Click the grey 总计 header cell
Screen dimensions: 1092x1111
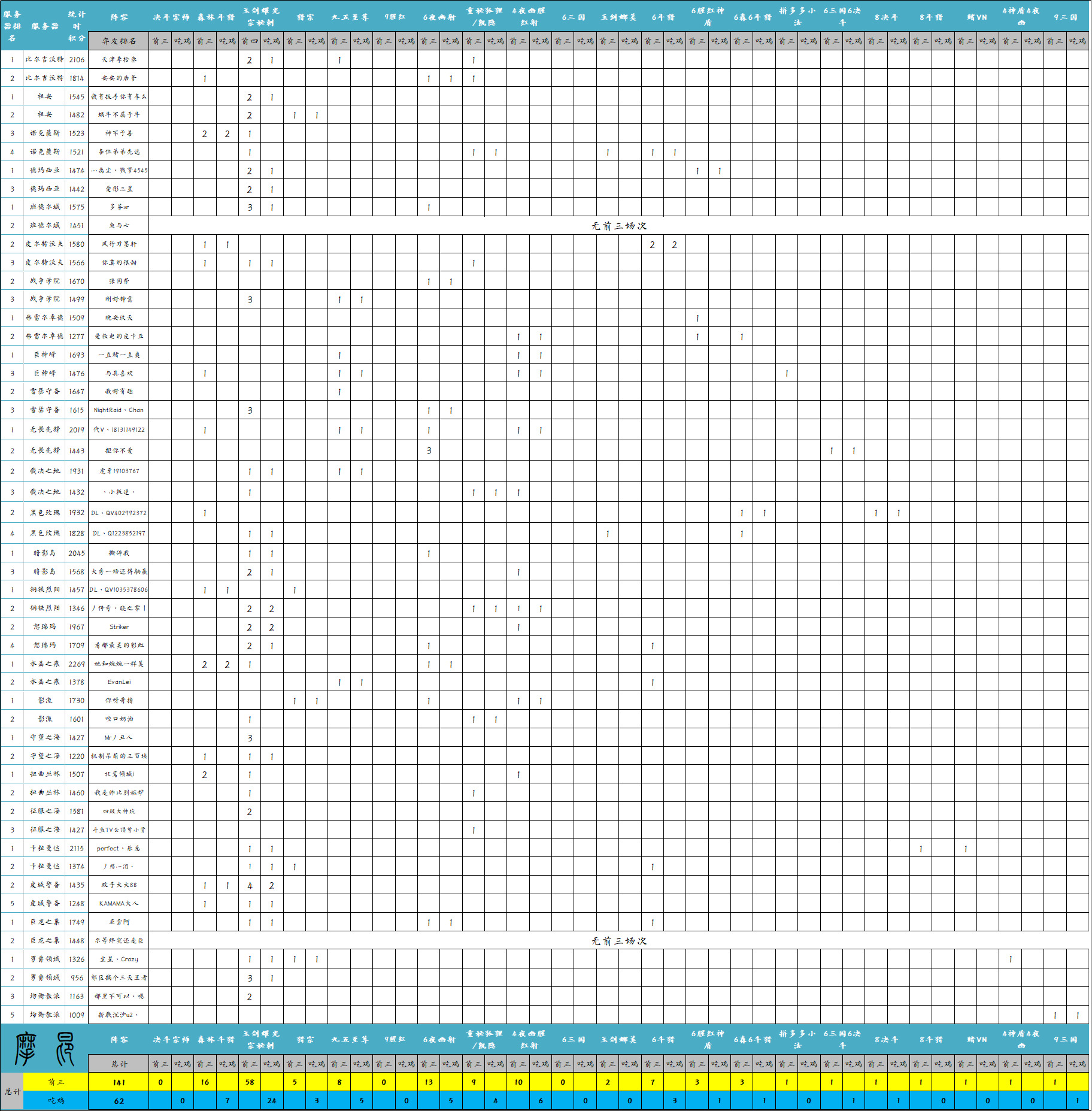click(119, 1064)
